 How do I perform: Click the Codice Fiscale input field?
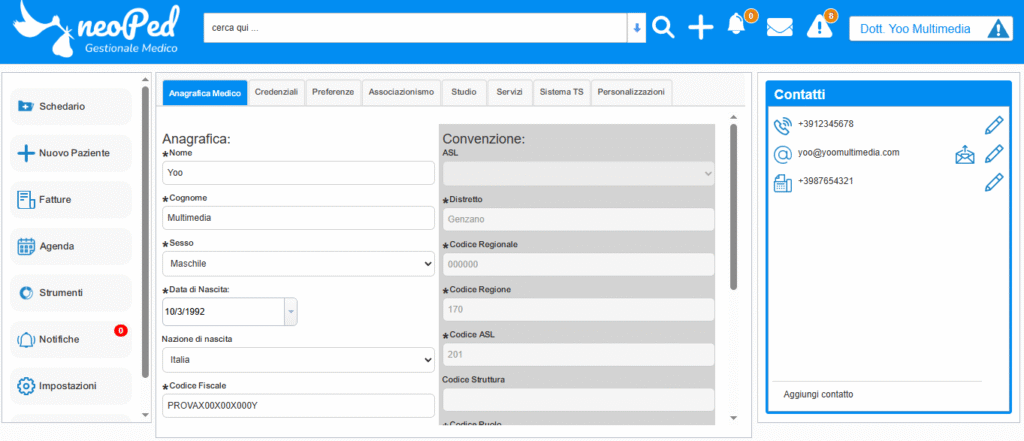point(297,406)
